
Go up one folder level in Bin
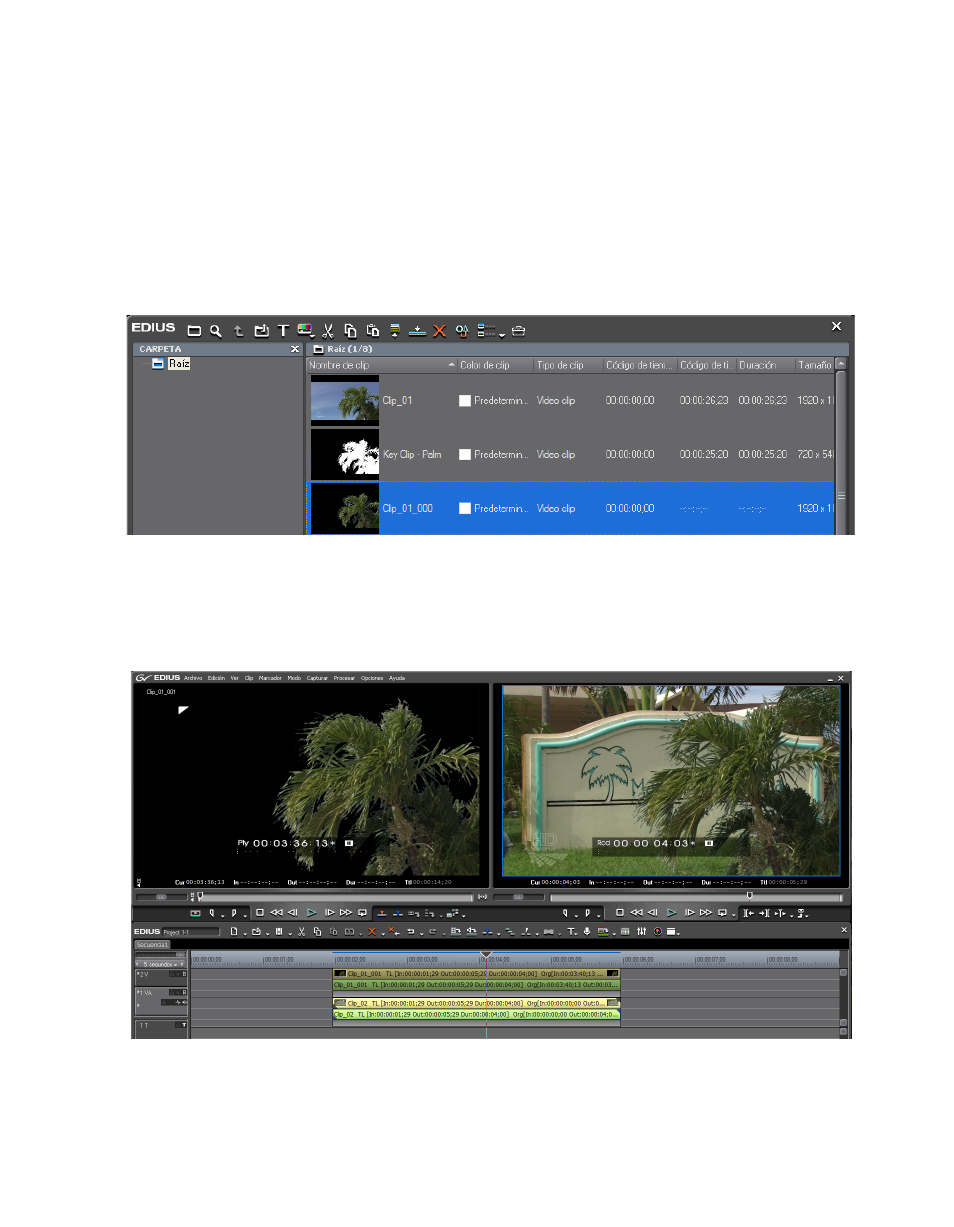click(239, 330)
